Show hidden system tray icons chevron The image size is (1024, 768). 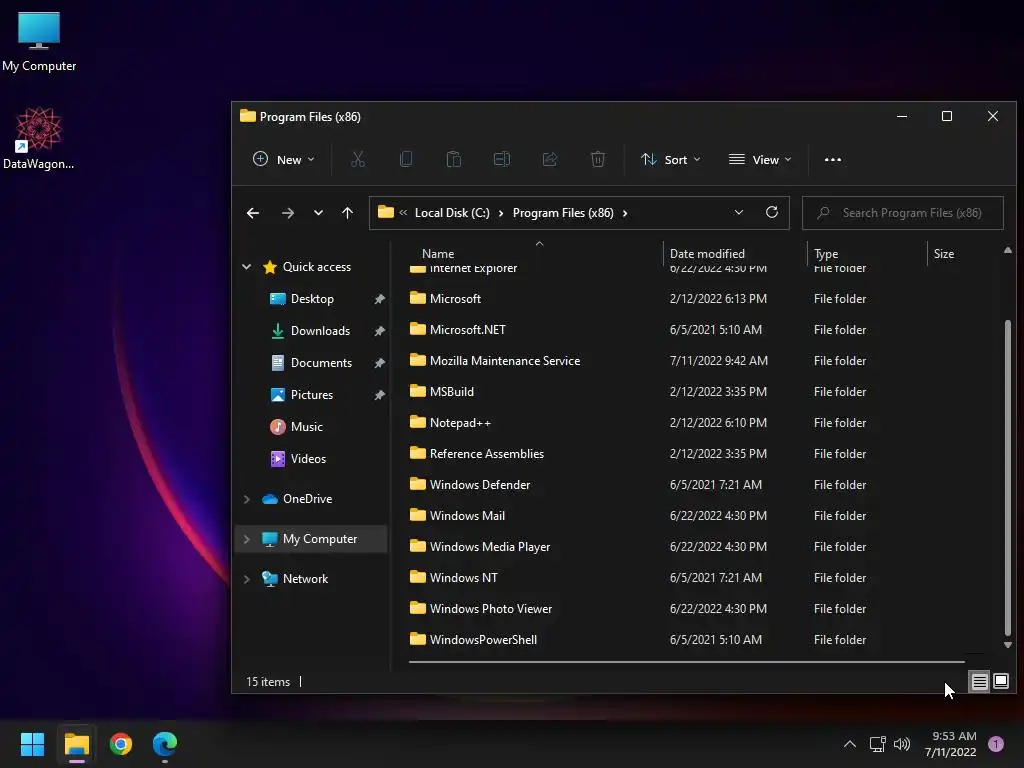(x=850, y=744)
